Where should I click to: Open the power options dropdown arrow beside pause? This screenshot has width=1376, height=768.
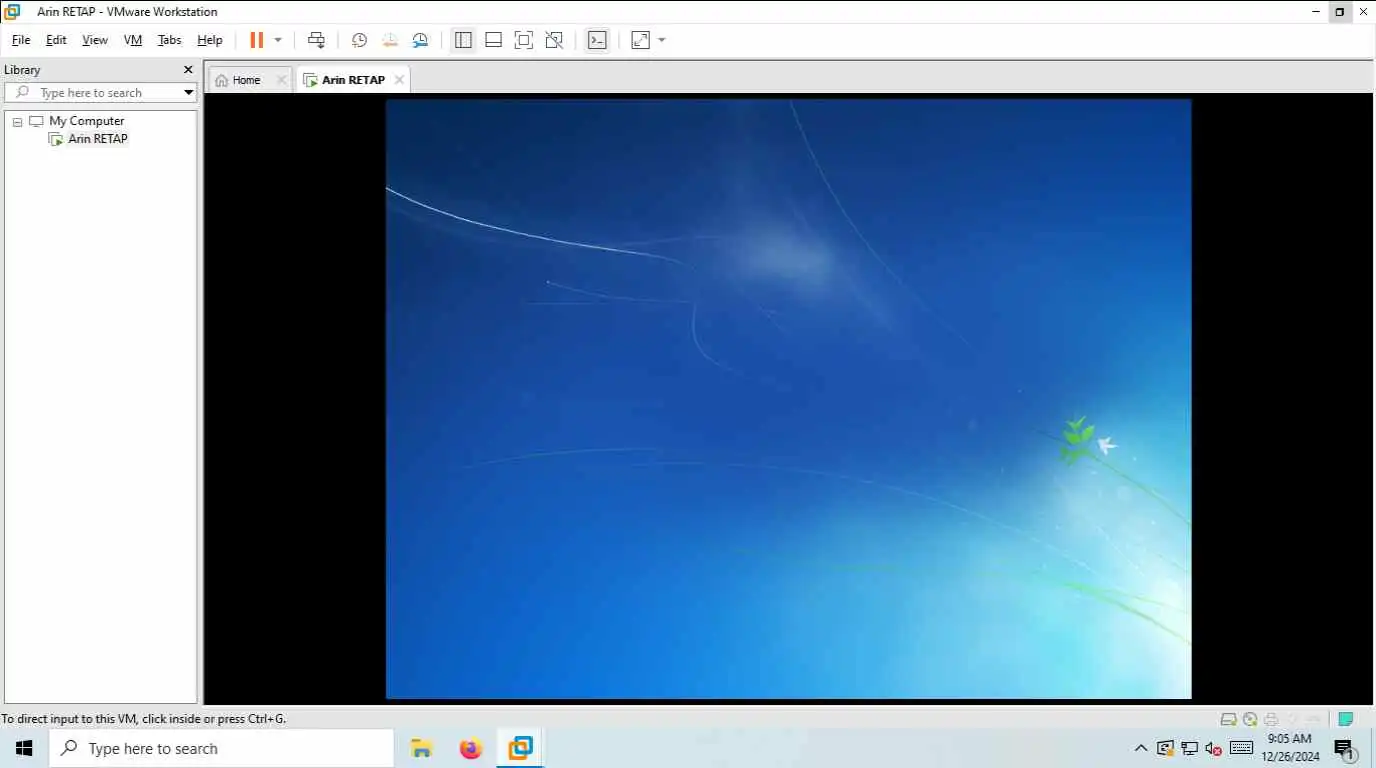tap(278, 40)
